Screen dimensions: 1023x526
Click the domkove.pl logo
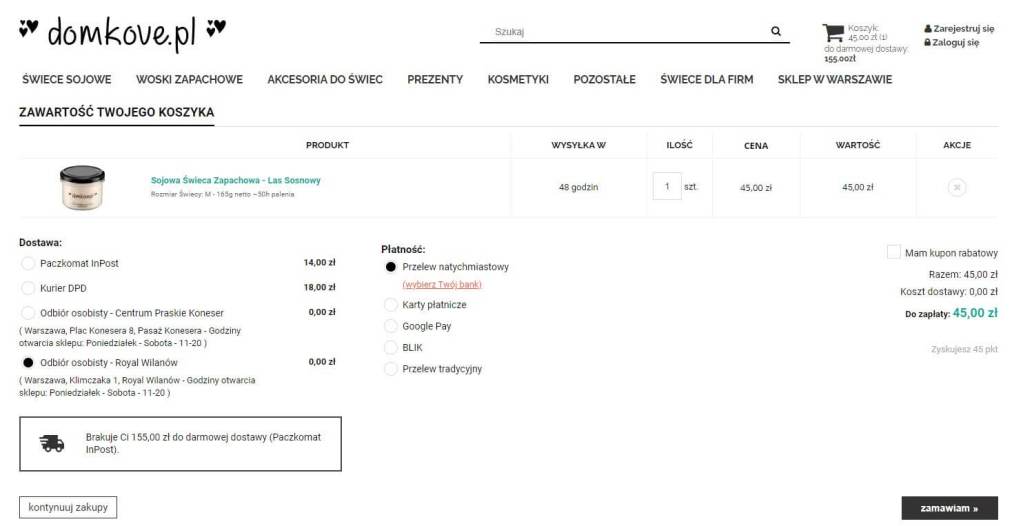[x=122, y=33]
